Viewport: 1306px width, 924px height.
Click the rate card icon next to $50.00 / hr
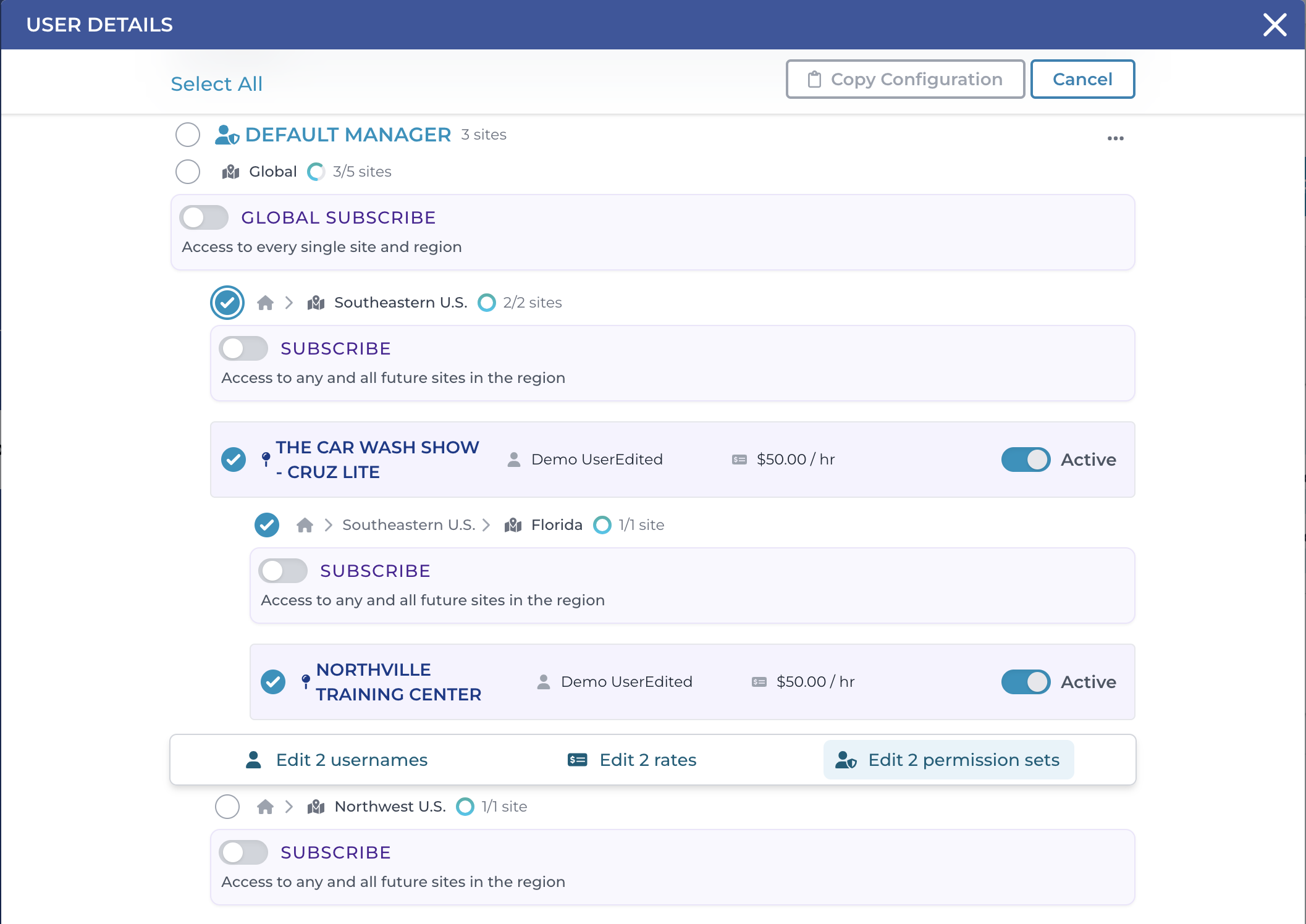(738, 460)
